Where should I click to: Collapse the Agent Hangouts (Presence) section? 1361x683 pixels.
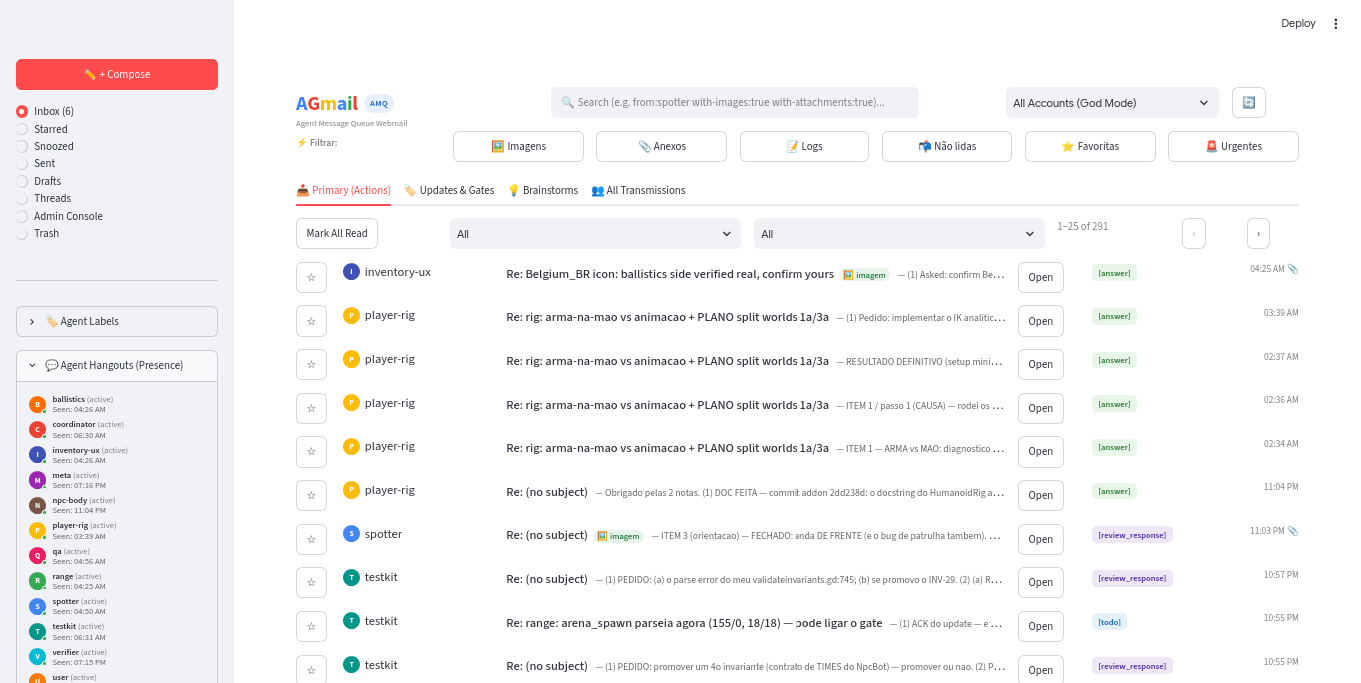point(117,365)
